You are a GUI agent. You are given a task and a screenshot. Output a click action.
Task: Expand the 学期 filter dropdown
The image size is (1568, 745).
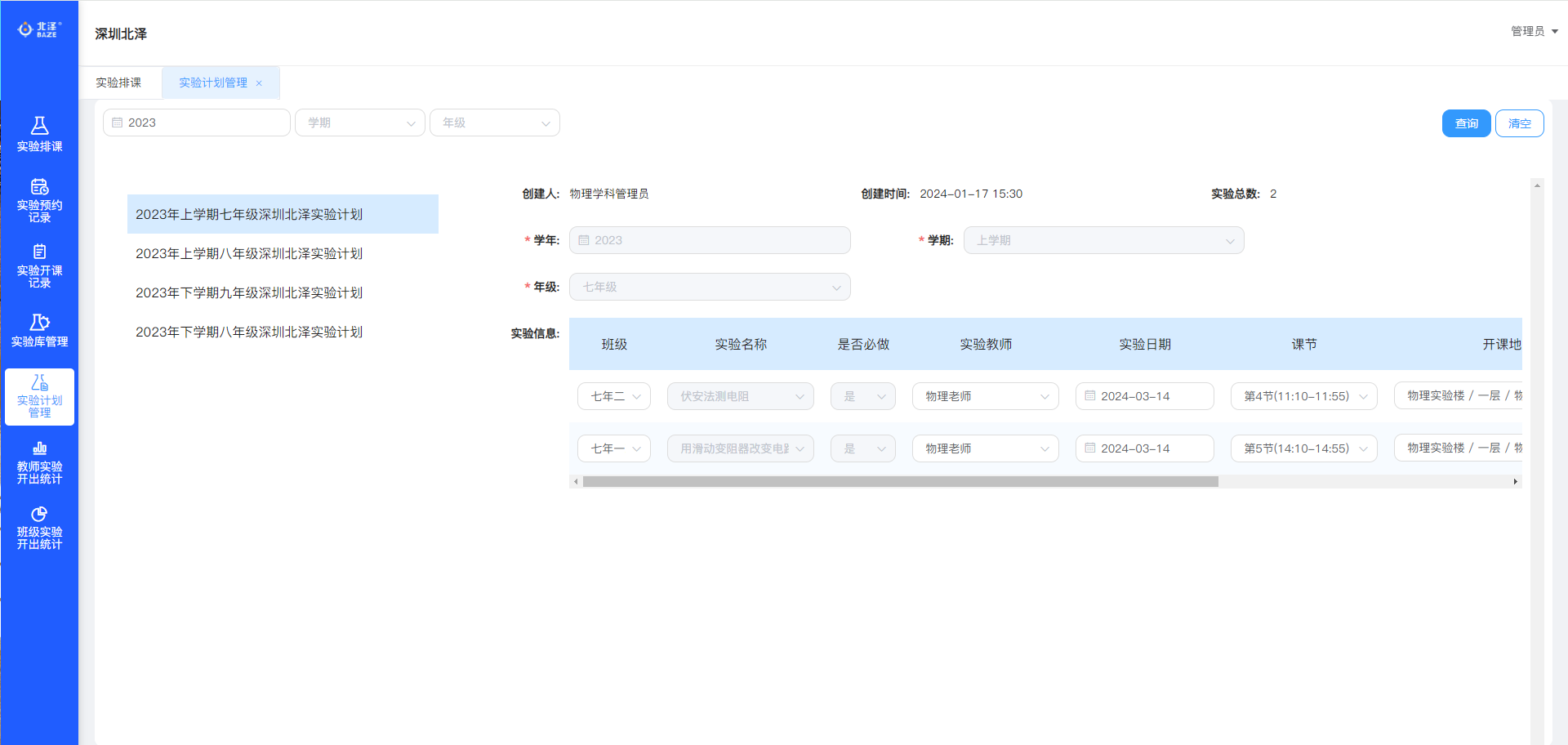359,123
